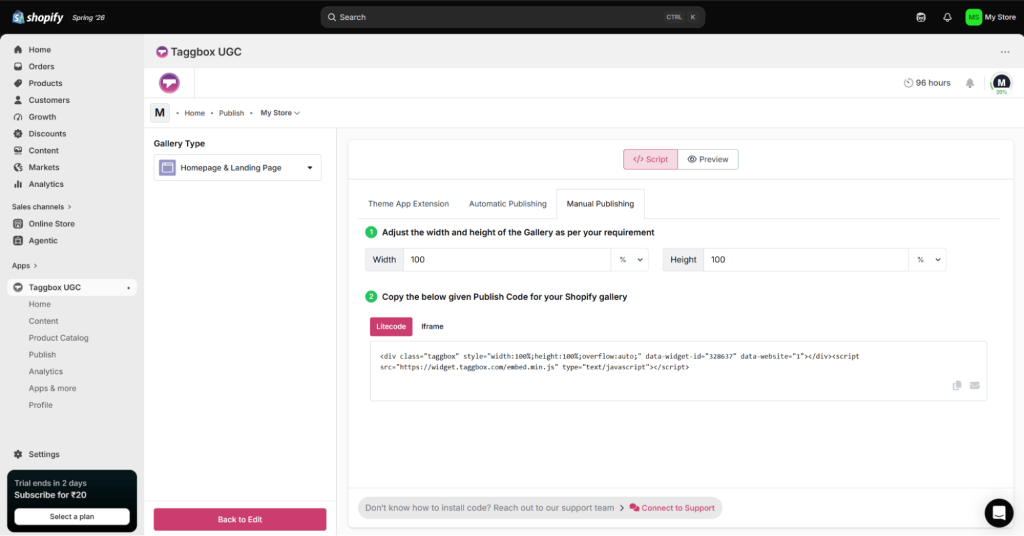The height and width of the screenshot is (536, 1024).
Task: Select the Manual Publishing tab
Action: pos(600,204)
